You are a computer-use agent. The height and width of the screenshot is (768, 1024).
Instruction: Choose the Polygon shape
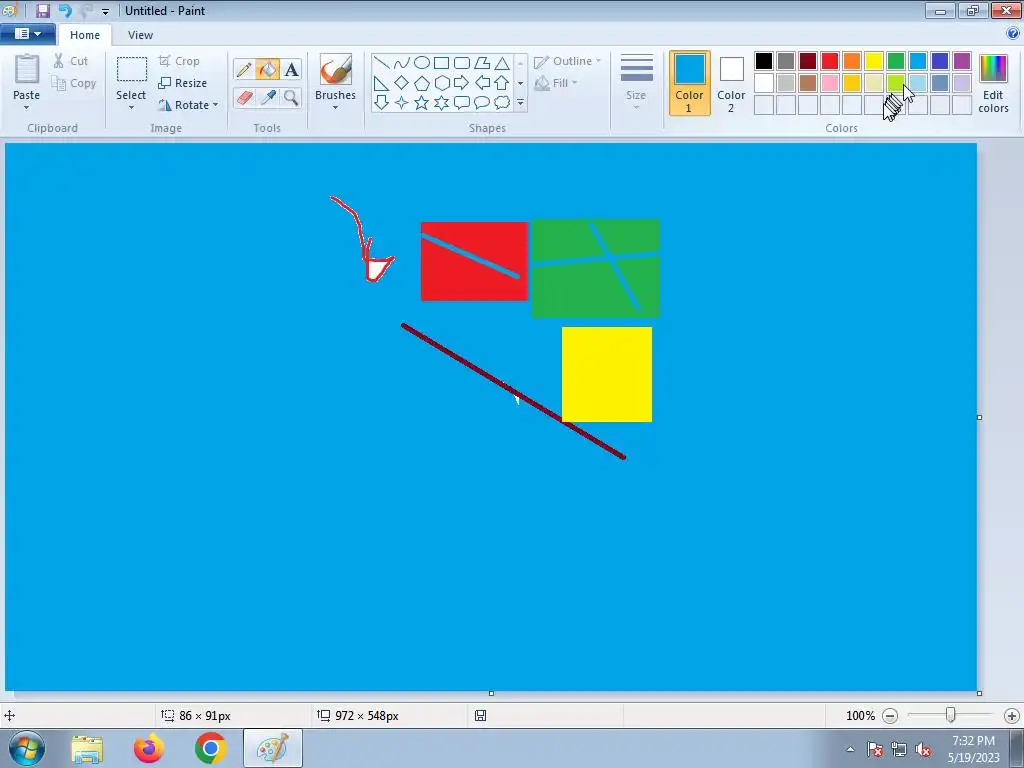coord(482,63)
